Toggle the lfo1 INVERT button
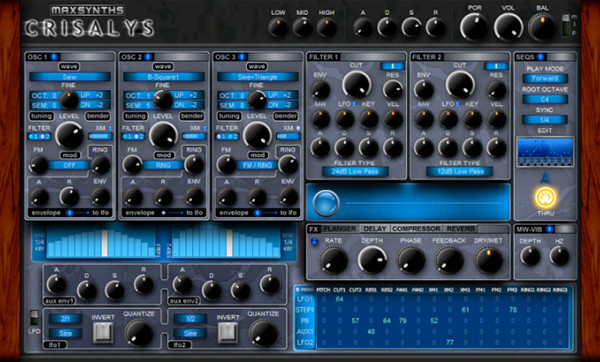600x362 pixels. 103,332
